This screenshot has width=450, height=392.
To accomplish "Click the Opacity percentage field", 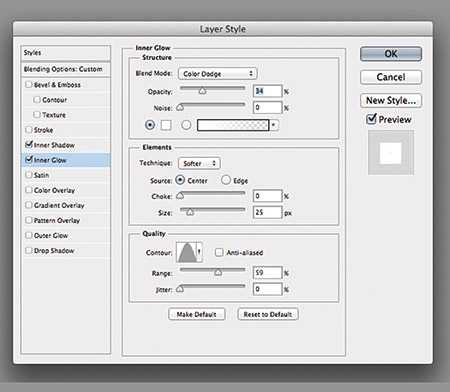I will click(x=268, y=91).
